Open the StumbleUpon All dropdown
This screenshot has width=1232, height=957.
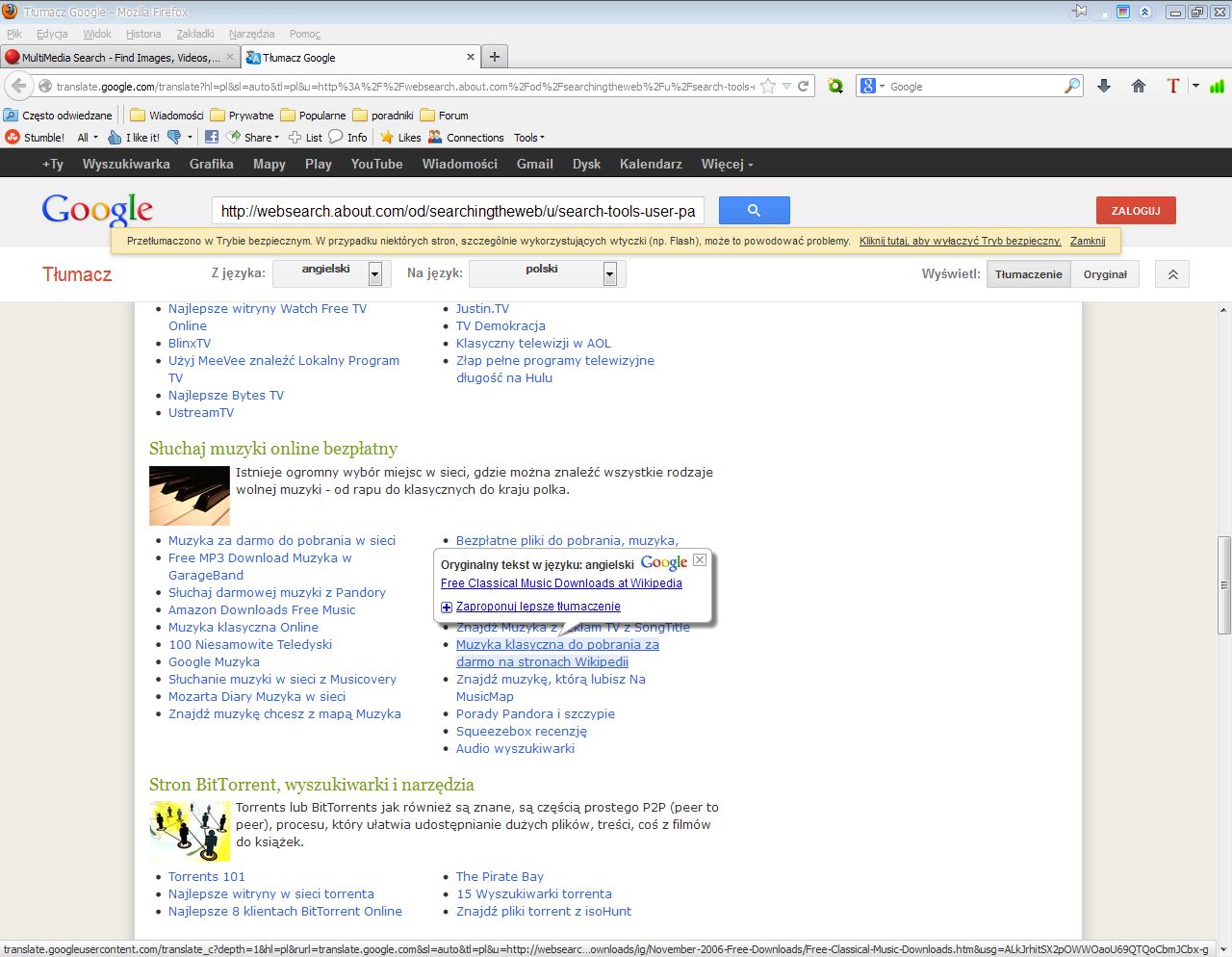coord(88,138)
